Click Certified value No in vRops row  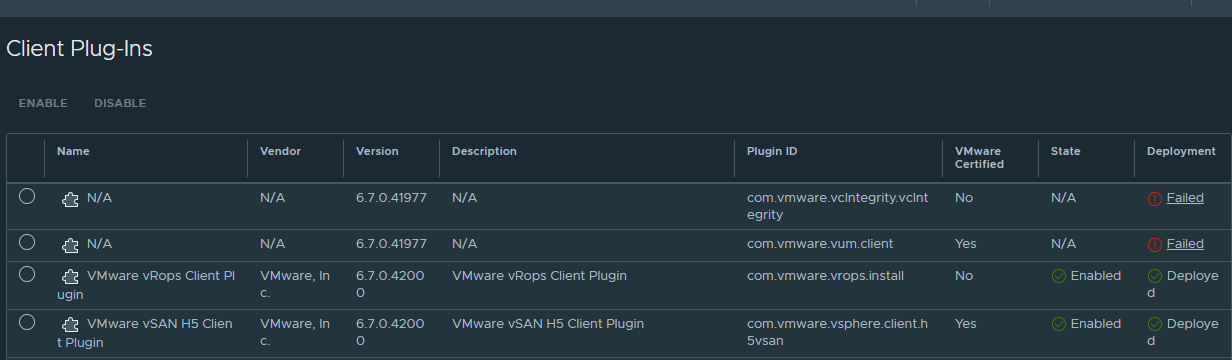964,276
